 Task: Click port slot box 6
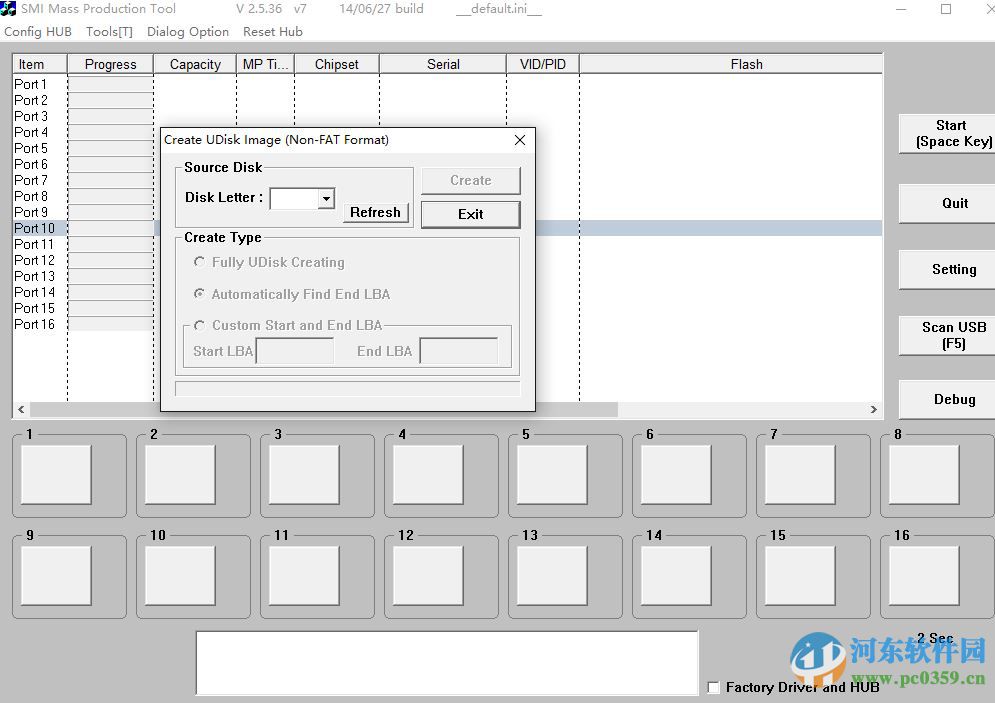(x=676, y=475)
